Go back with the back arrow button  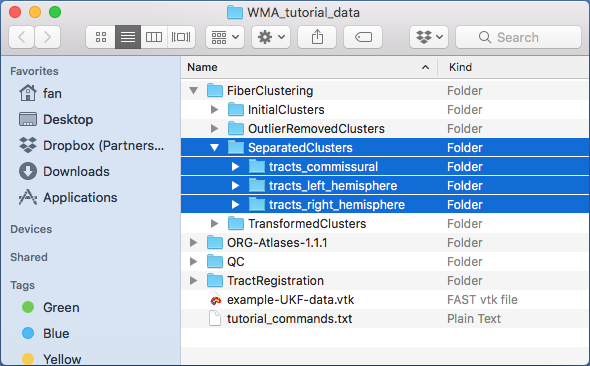click(x=21, y=37)
